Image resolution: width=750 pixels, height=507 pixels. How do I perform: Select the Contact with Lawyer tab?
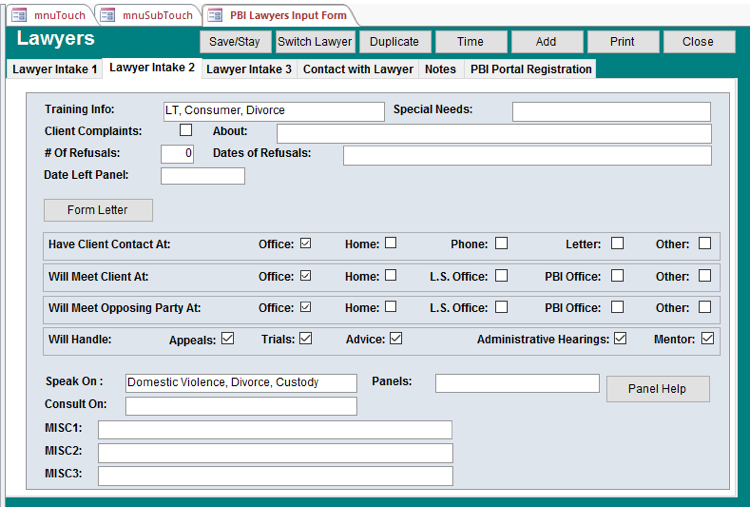tap(358, 69)
